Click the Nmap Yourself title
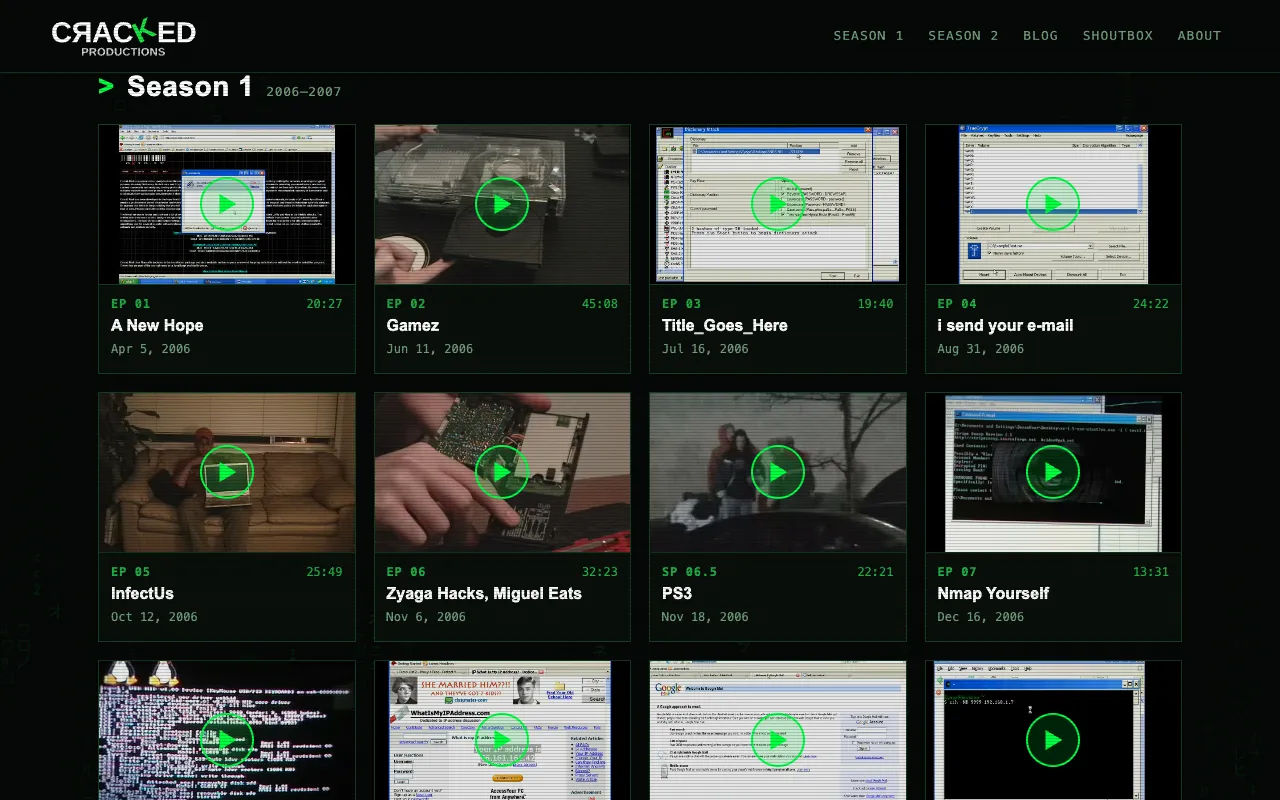Image resolution: width=1280 pixels, height=800 pixels. [993, 593]
